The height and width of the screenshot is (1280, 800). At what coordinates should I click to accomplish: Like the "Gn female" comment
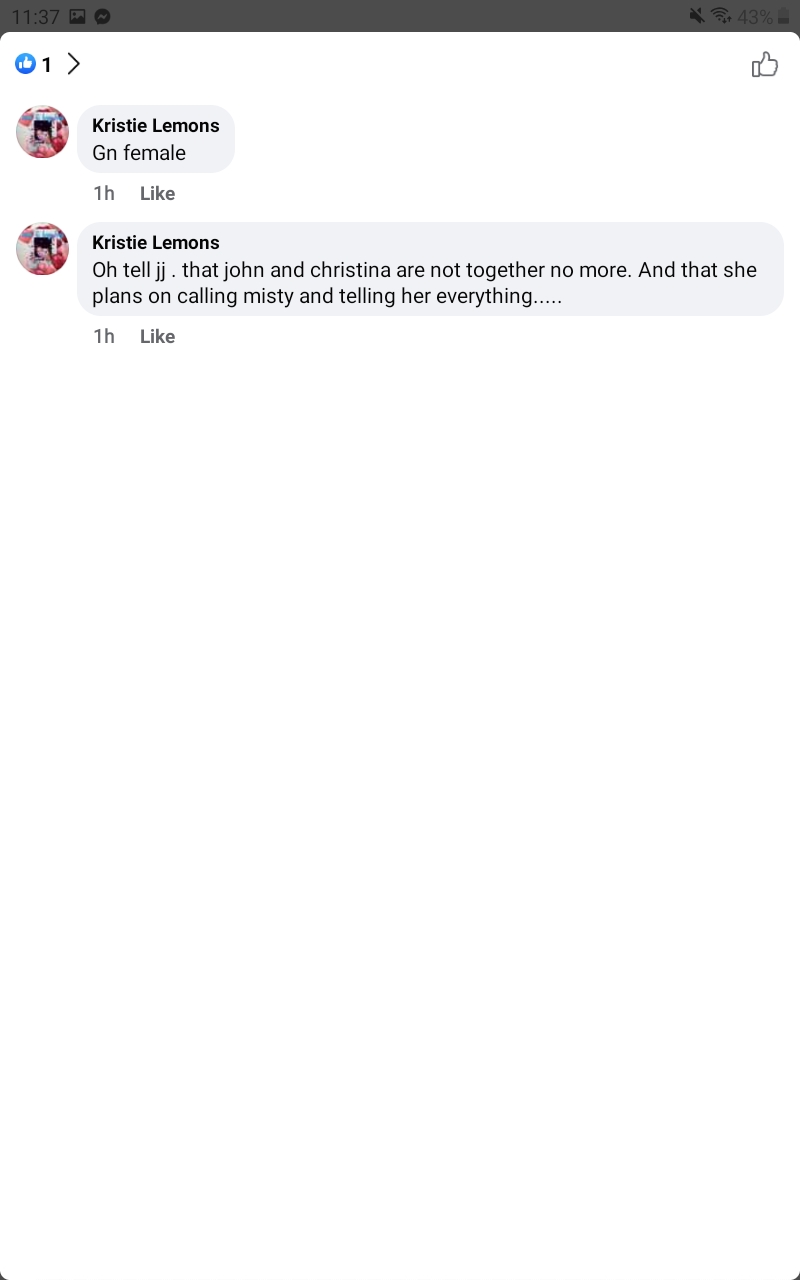[157, 193]
